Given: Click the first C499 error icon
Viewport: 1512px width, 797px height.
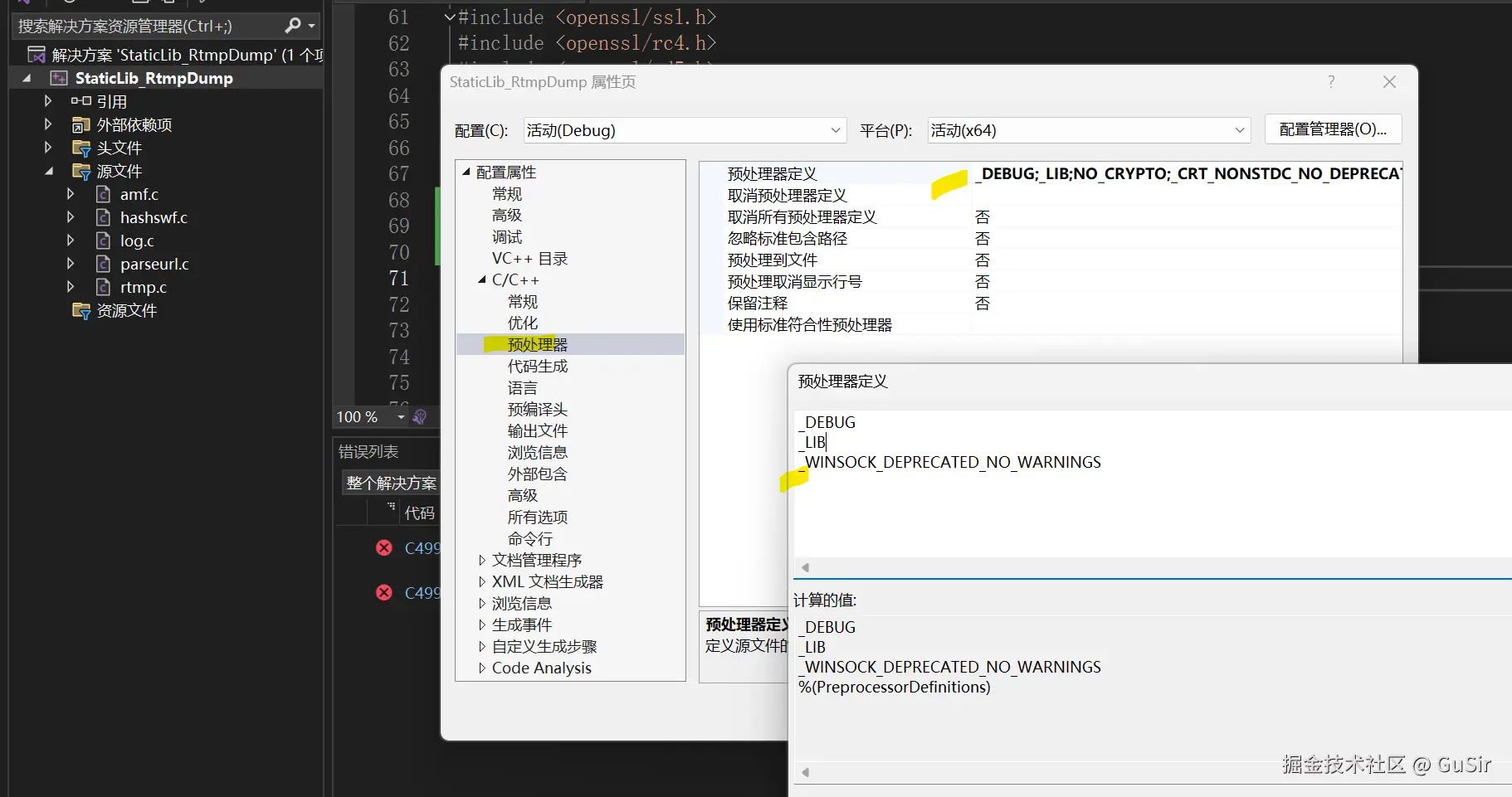Looking at the screenshot, I should pos(384,547).
